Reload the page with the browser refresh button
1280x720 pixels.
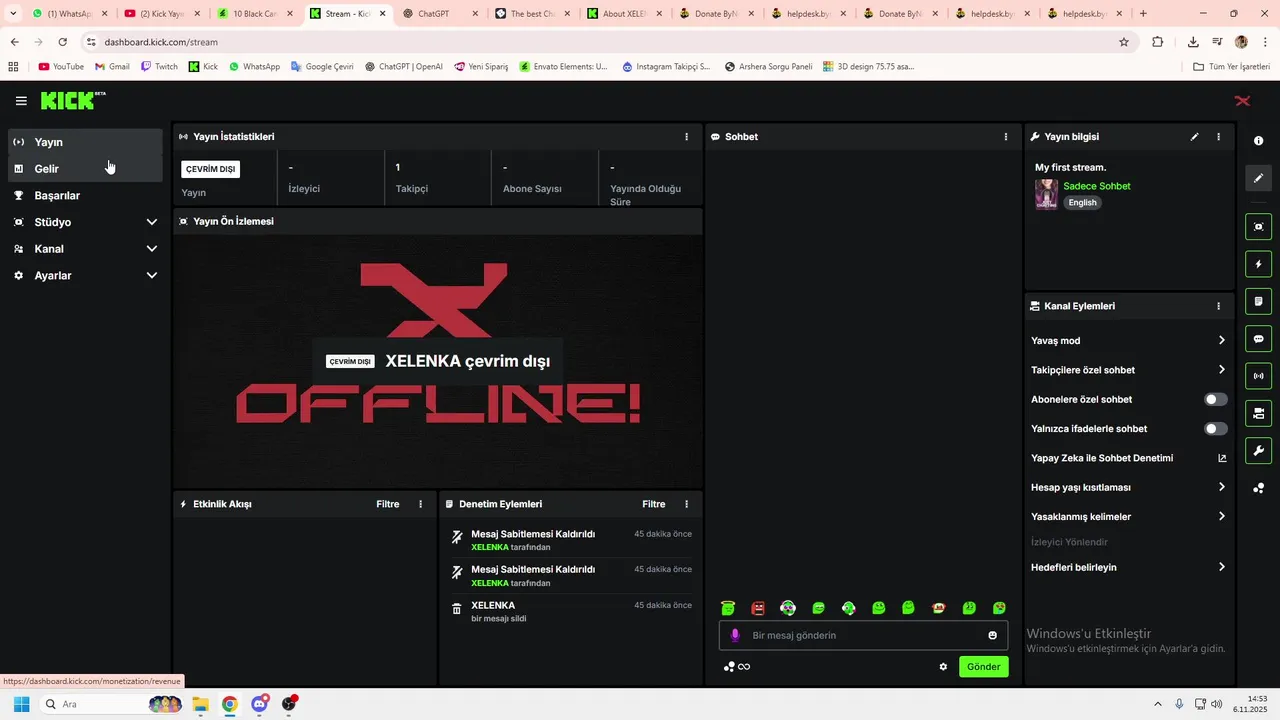(62, 42)
